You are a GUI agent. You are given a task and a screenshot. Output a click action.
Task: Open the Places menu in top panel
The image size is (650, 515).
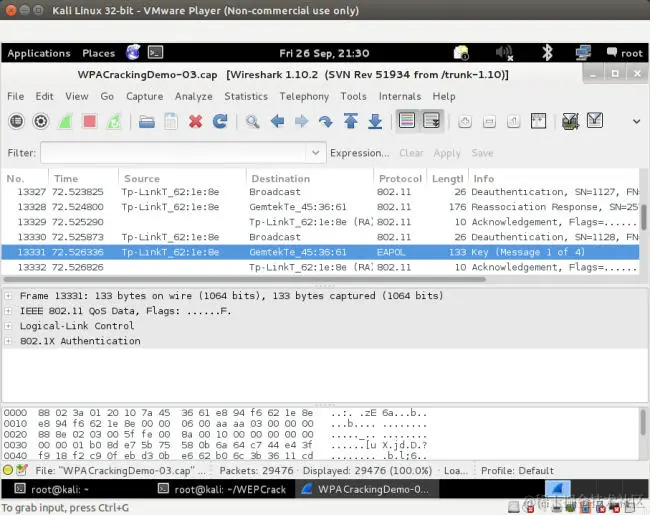point(99,53)
